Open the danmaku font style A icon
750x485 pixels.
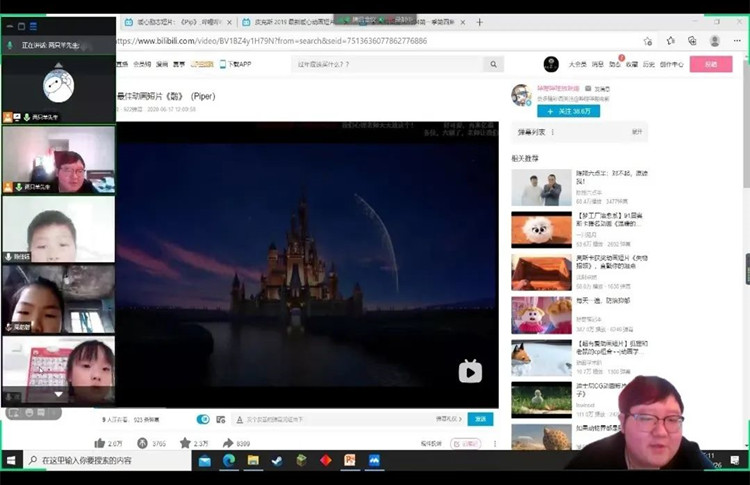point(240,419)
